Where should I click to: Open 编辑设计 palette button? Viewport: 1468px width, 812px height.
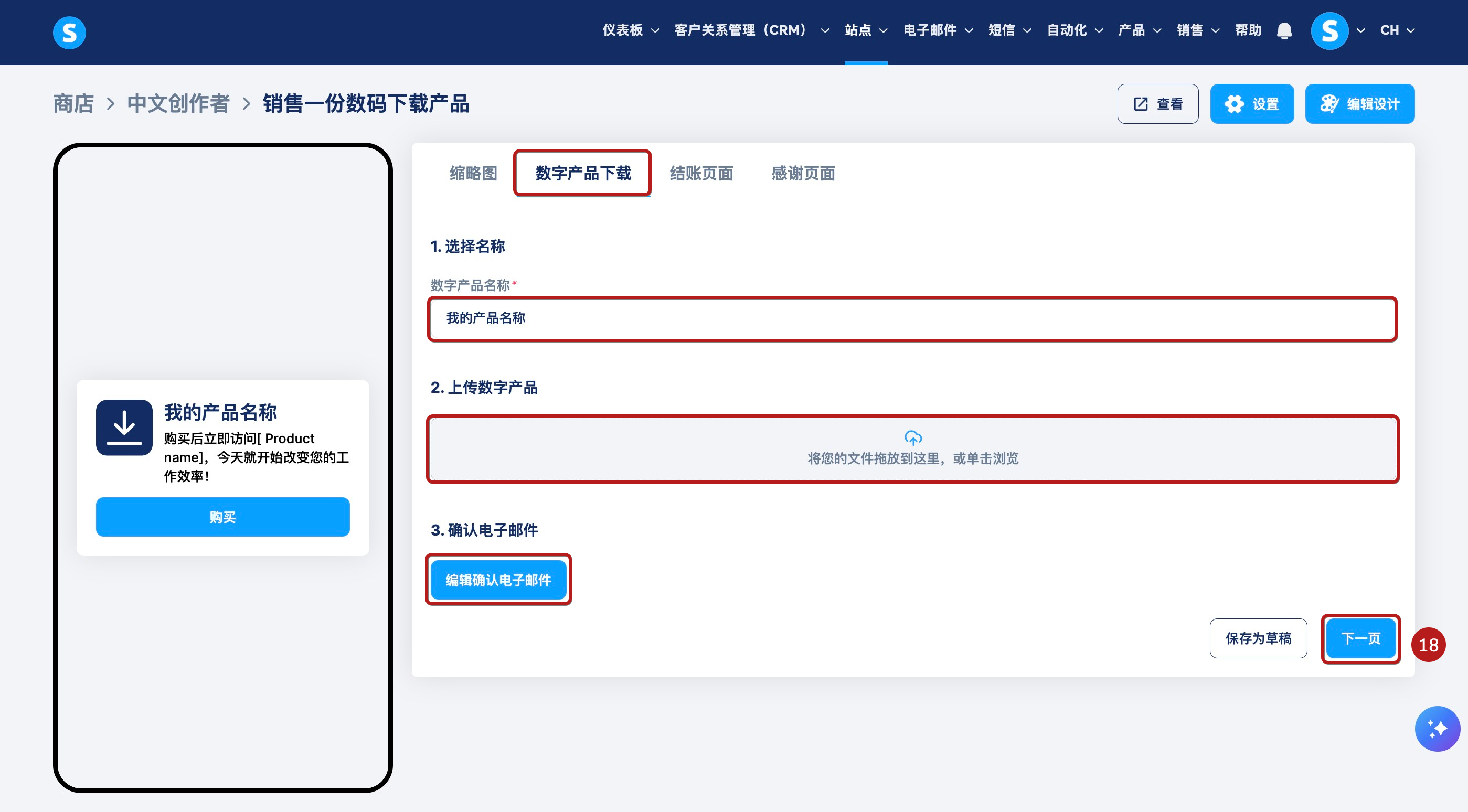pos(1359,104)
